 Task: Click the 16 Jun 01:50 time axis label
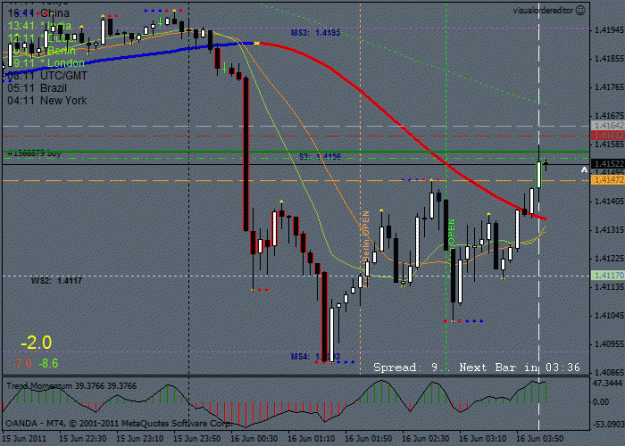coord(368,439)
